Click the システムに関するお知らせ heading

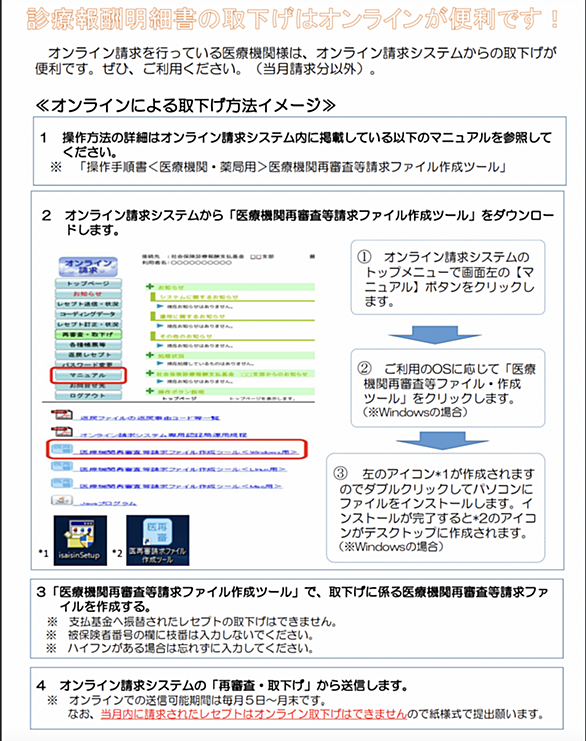pyautogui.click(x=199, y=297)
